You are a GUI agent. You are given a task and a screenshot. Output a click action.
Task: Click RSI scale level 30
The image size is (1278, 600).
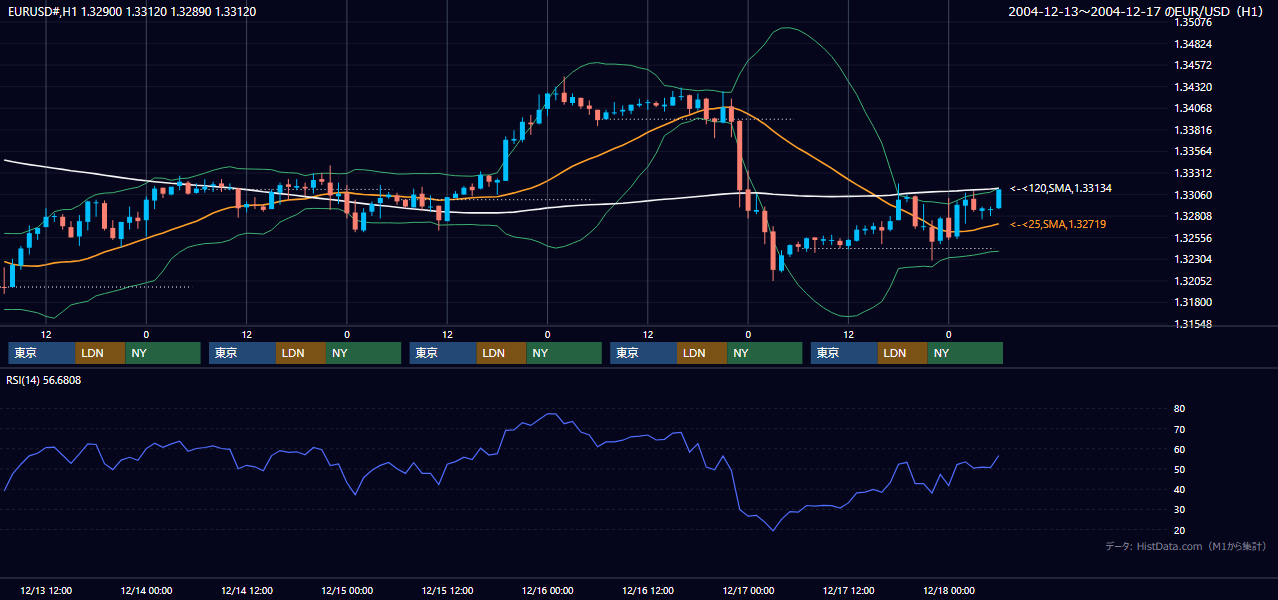tap(1179, 510)
